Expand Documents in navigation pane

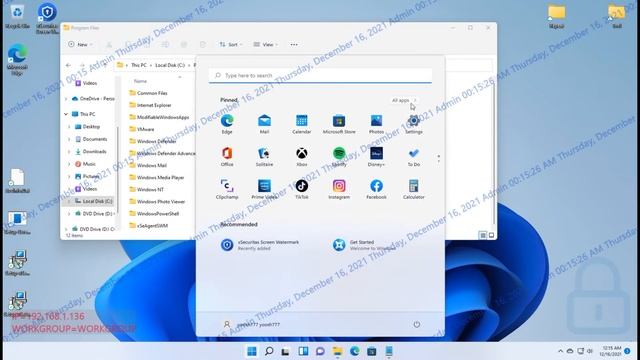tap(69, 139)
